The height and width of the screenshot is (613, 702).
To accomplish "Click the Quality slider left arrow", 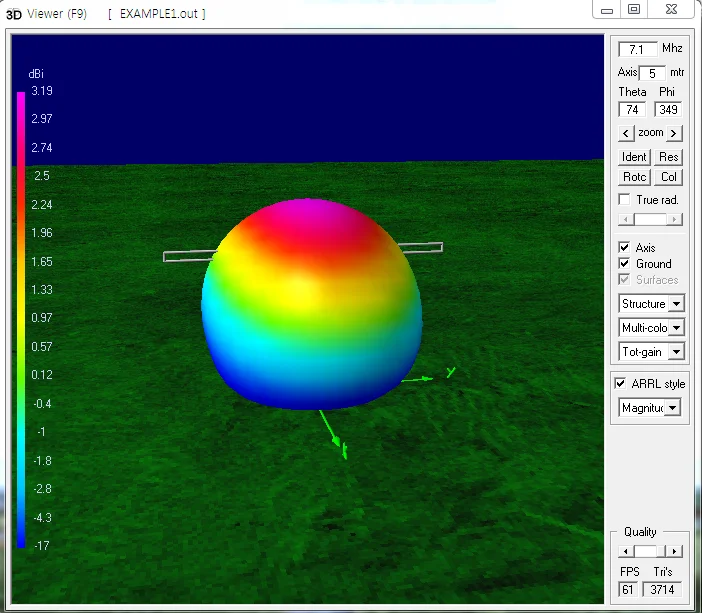I will (625, 551).
